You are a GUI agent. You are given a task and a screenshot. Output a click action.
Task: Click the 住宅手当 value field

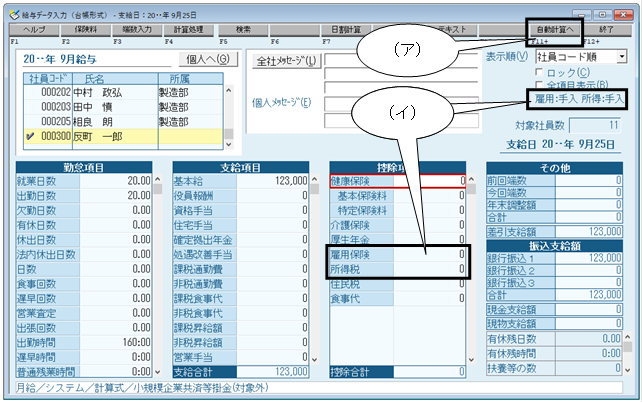click(x=273, y=225)
